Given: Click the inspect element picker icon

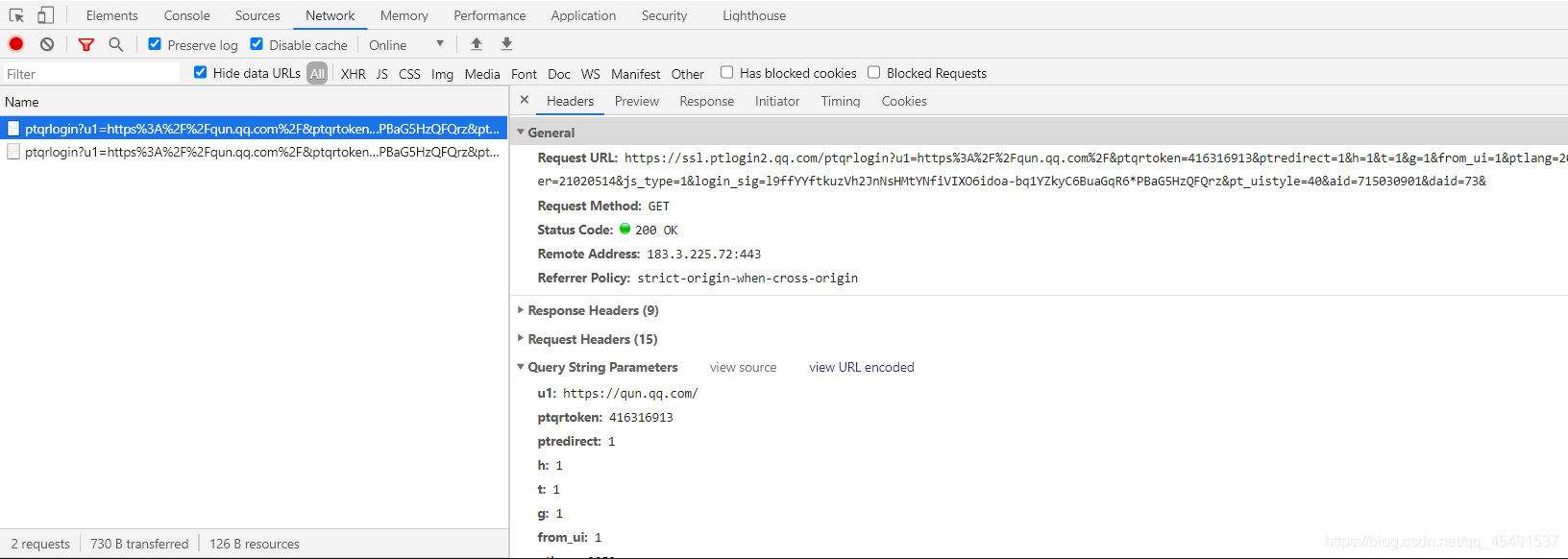Looking at the screenshot, I should (x=16, y=15).
